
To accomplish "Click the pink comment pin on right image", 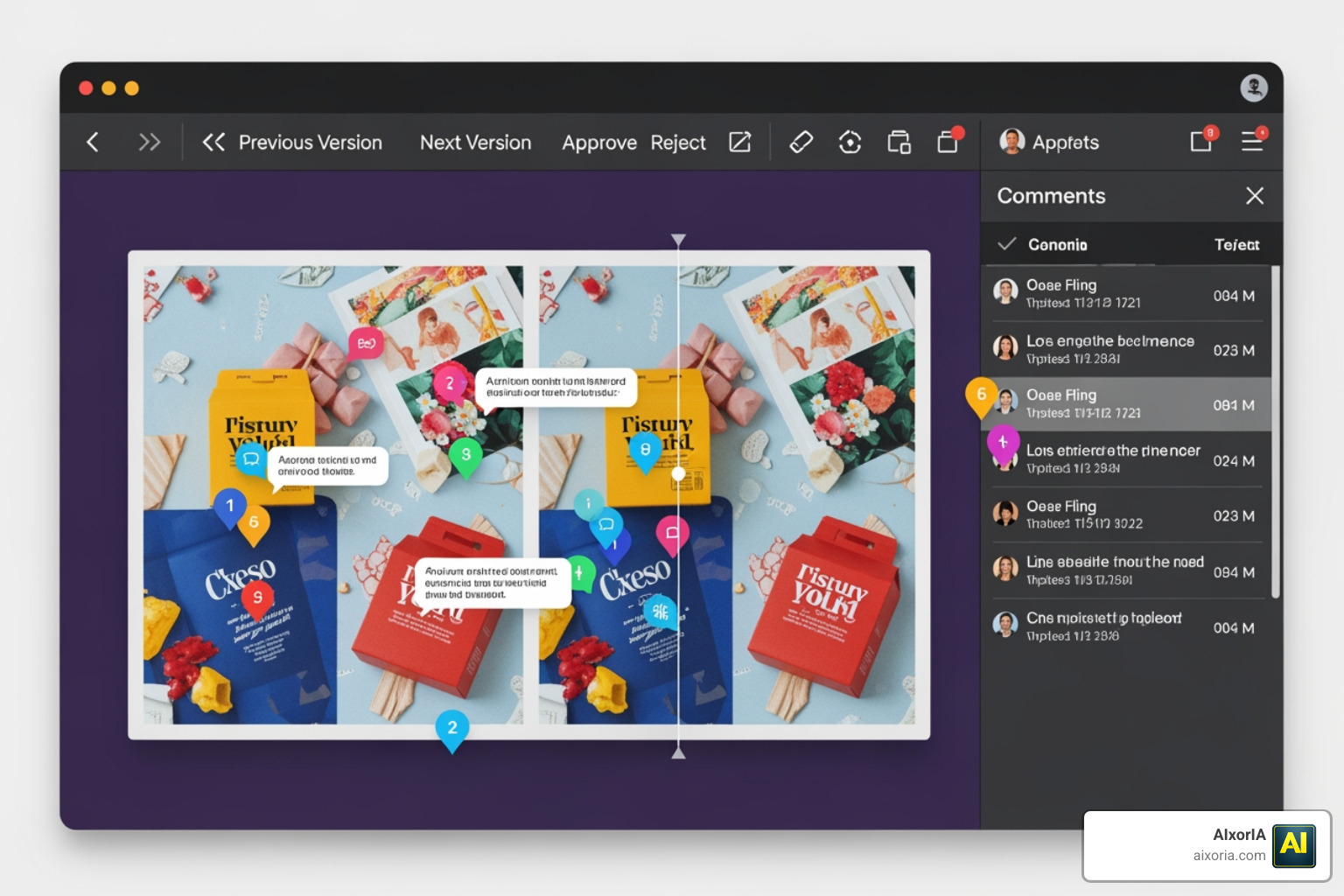I will 672,534.
